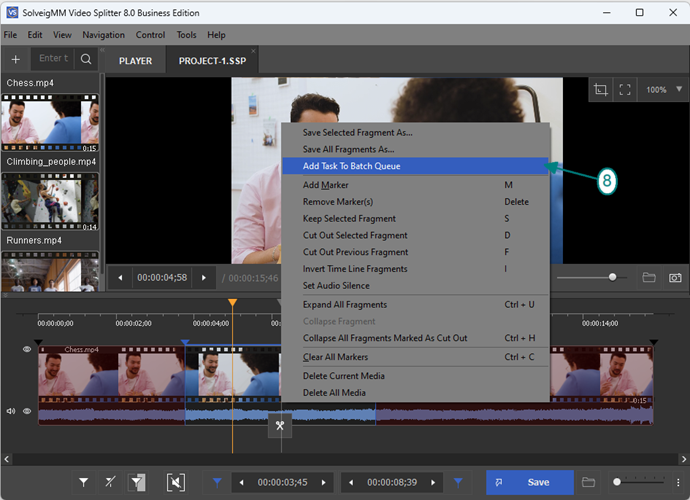The height and width of the screenshot is (500, 690).
Task: Click the orange playhead marker on timeline
Action: point(232,302)
